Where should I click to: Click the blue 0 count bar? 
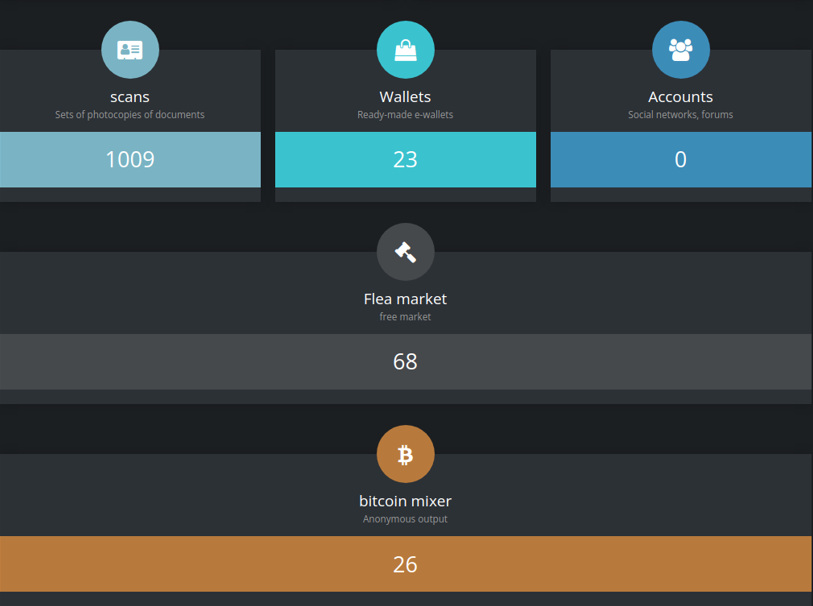pos(680,160)
